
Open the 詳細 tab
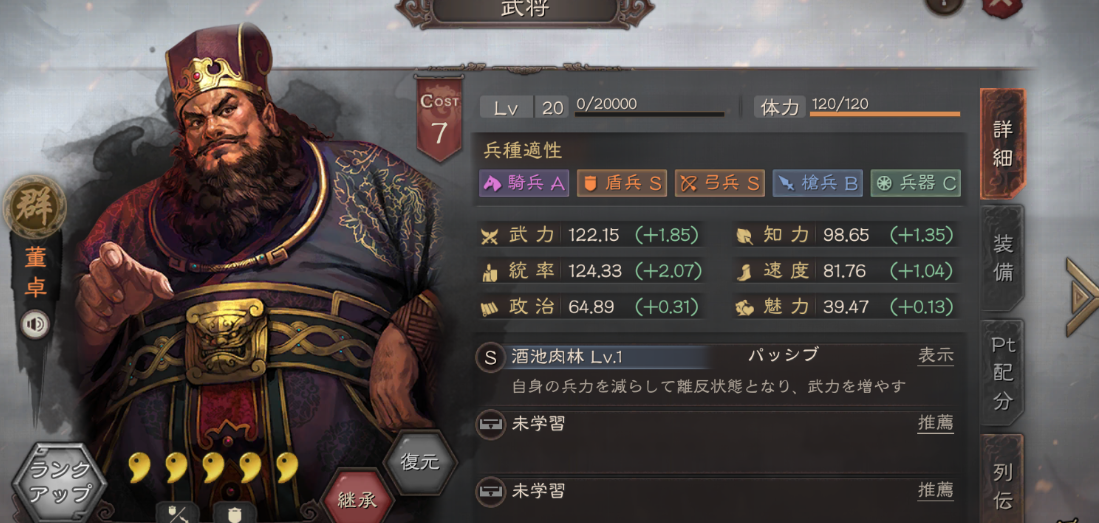point(1002,144)
